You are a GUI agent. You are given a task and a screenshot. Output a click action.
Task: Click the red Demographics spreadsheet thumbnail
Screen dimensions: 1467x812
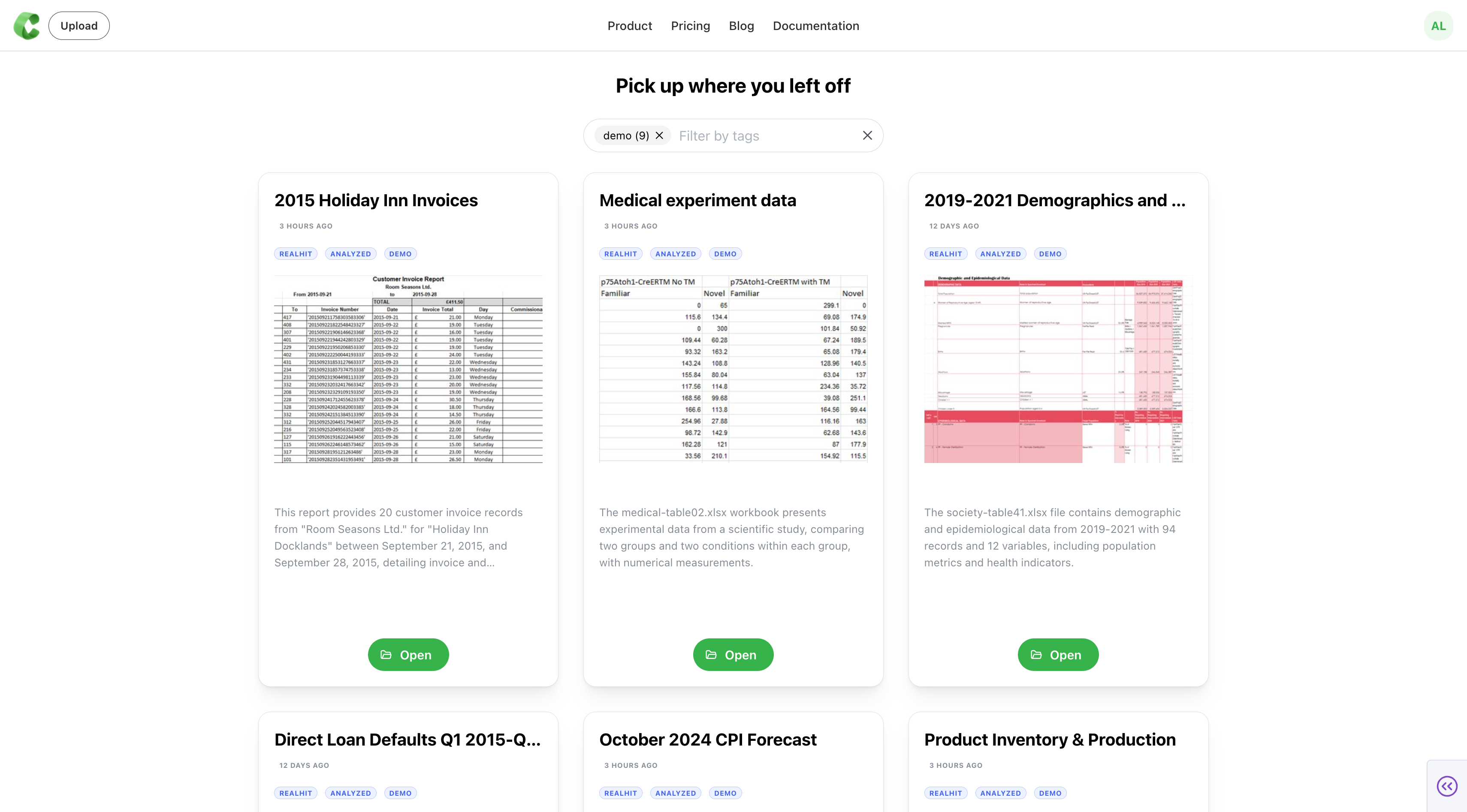click(x=1058, y=369)
